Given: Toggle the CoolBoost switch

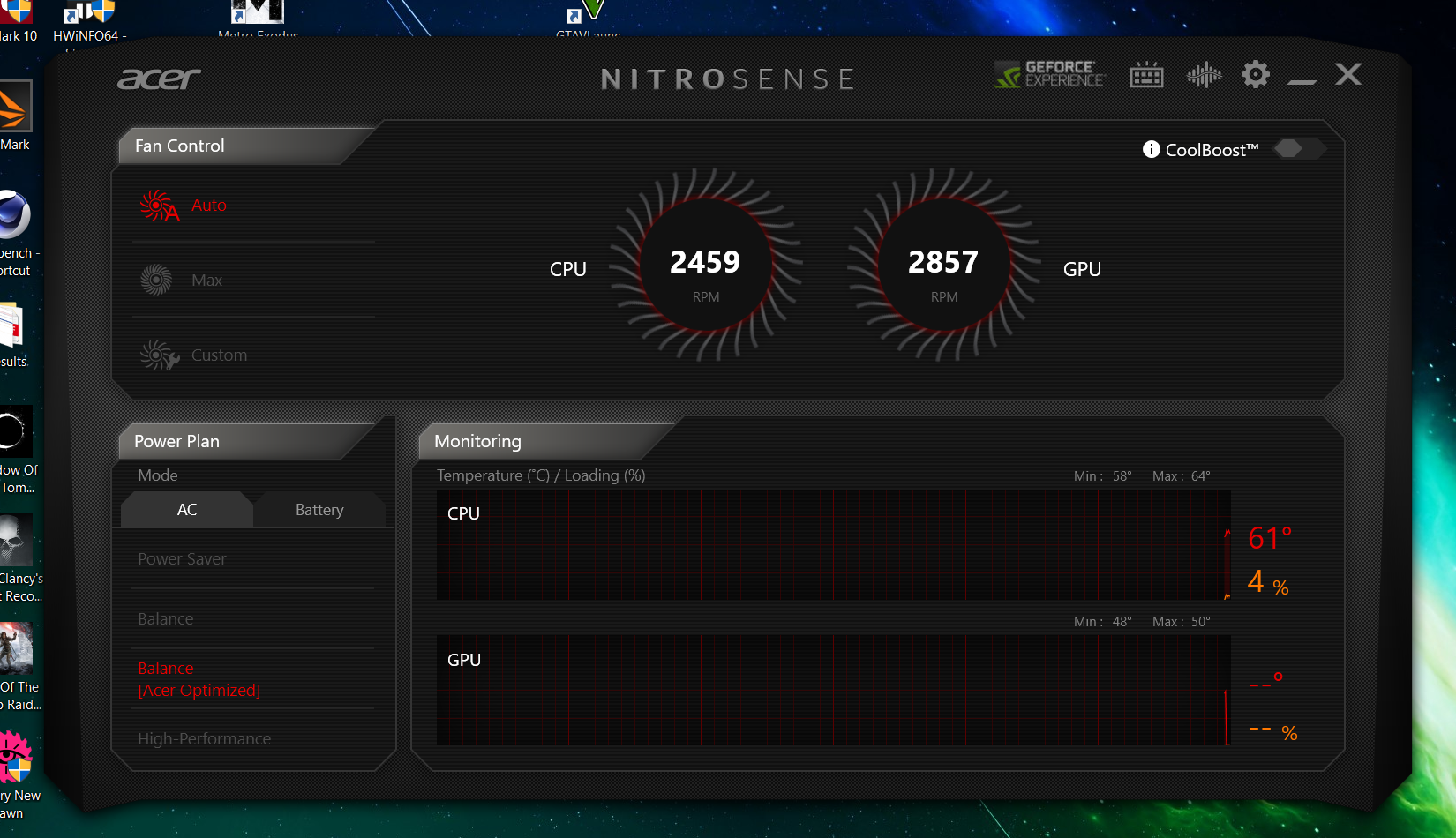Looking at the screenshot, I should (x=1299, y=148).
